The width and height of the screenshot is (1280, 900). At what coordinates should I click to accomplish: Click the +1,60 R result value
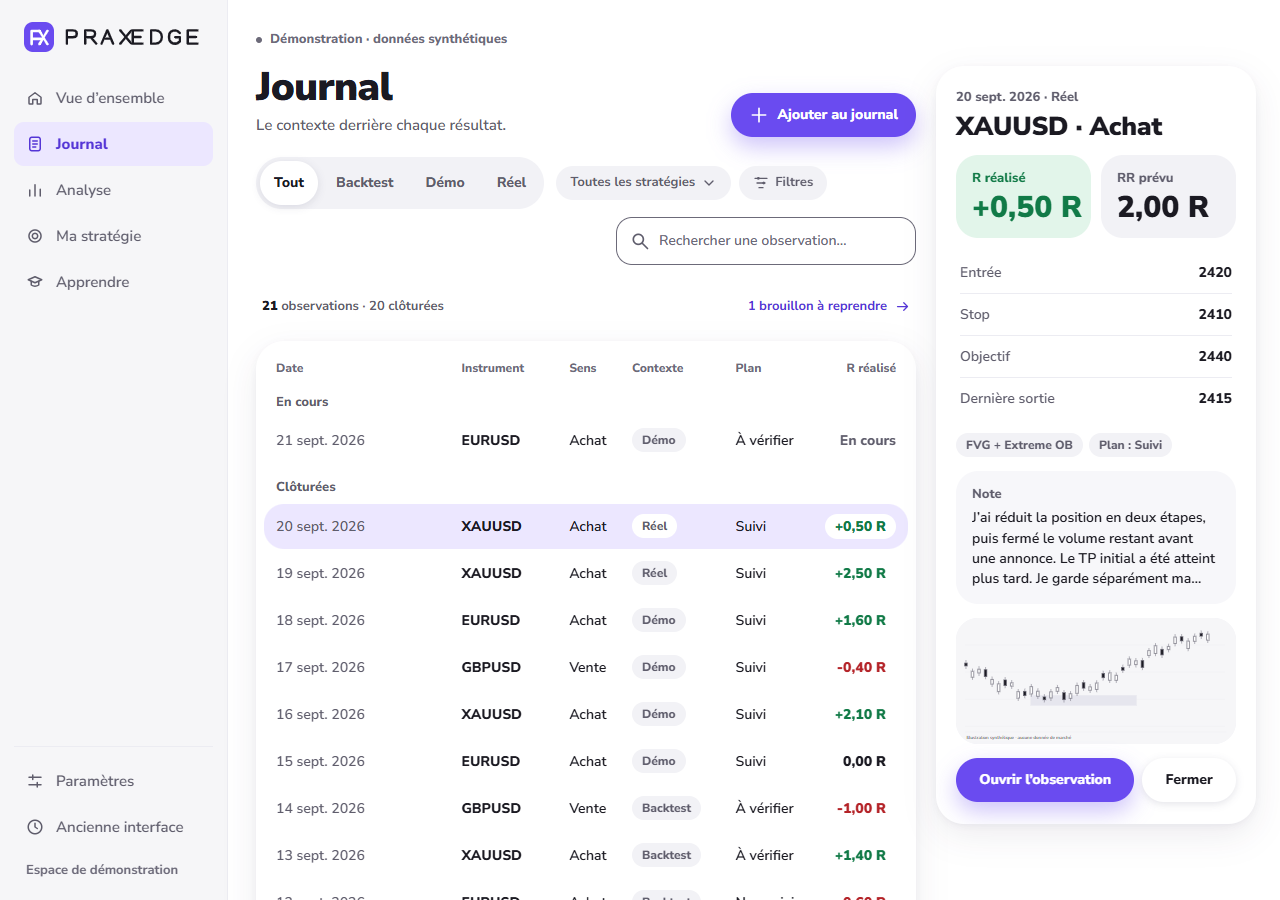coord(860,620)
